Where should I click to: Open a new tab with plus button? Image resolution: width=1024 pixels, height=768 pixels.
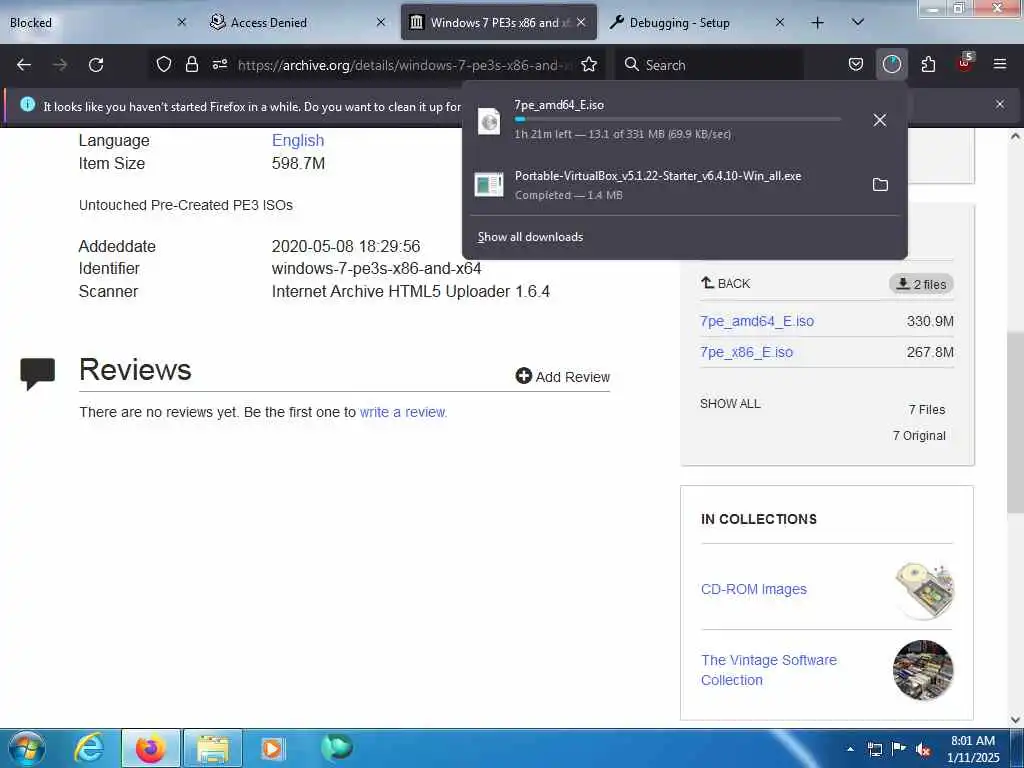click(x=817, y=23)
